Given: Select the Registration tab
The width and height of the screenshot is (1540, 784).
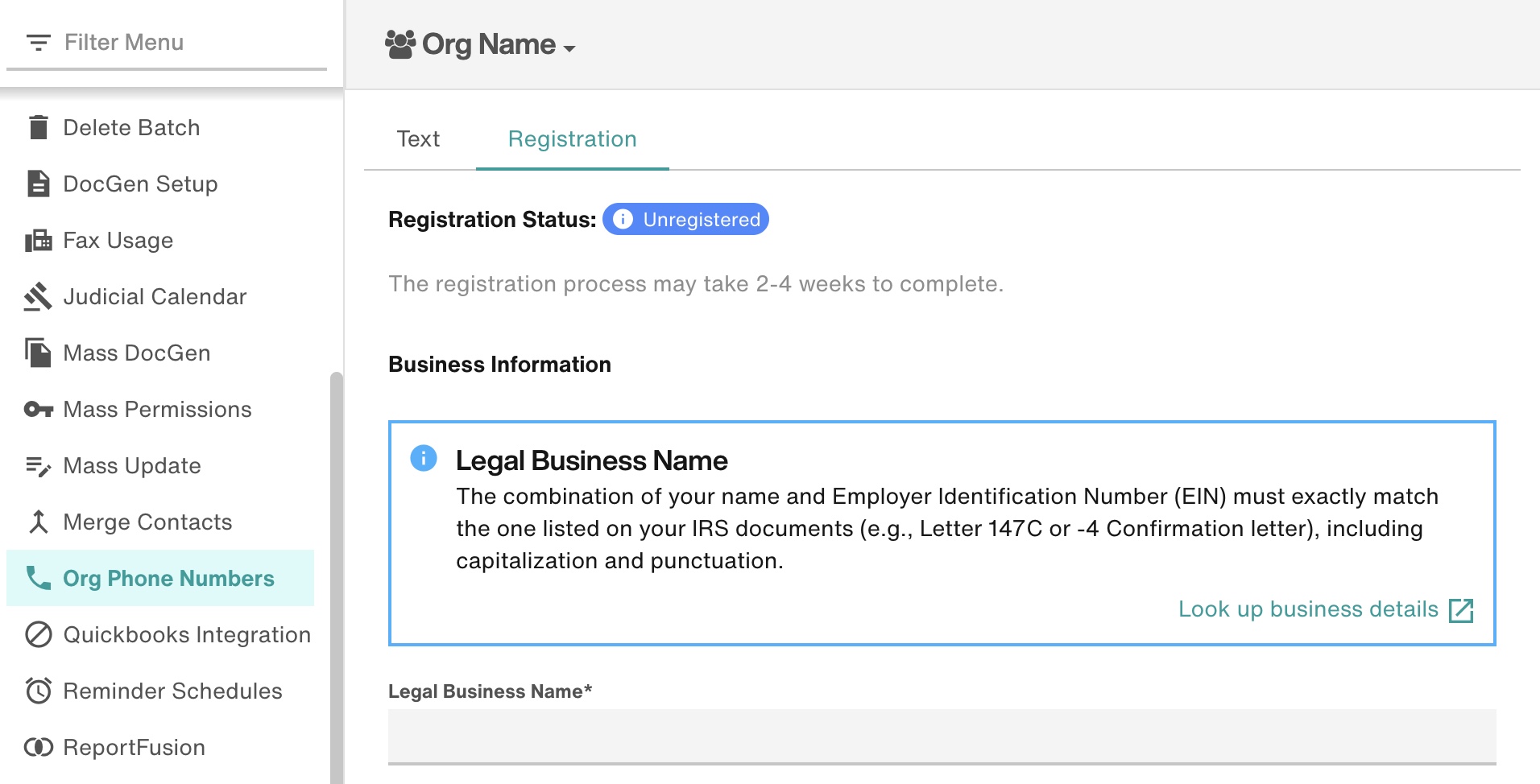Looking at the screenshot, I should pyautogui.click(x=571, y=138).
